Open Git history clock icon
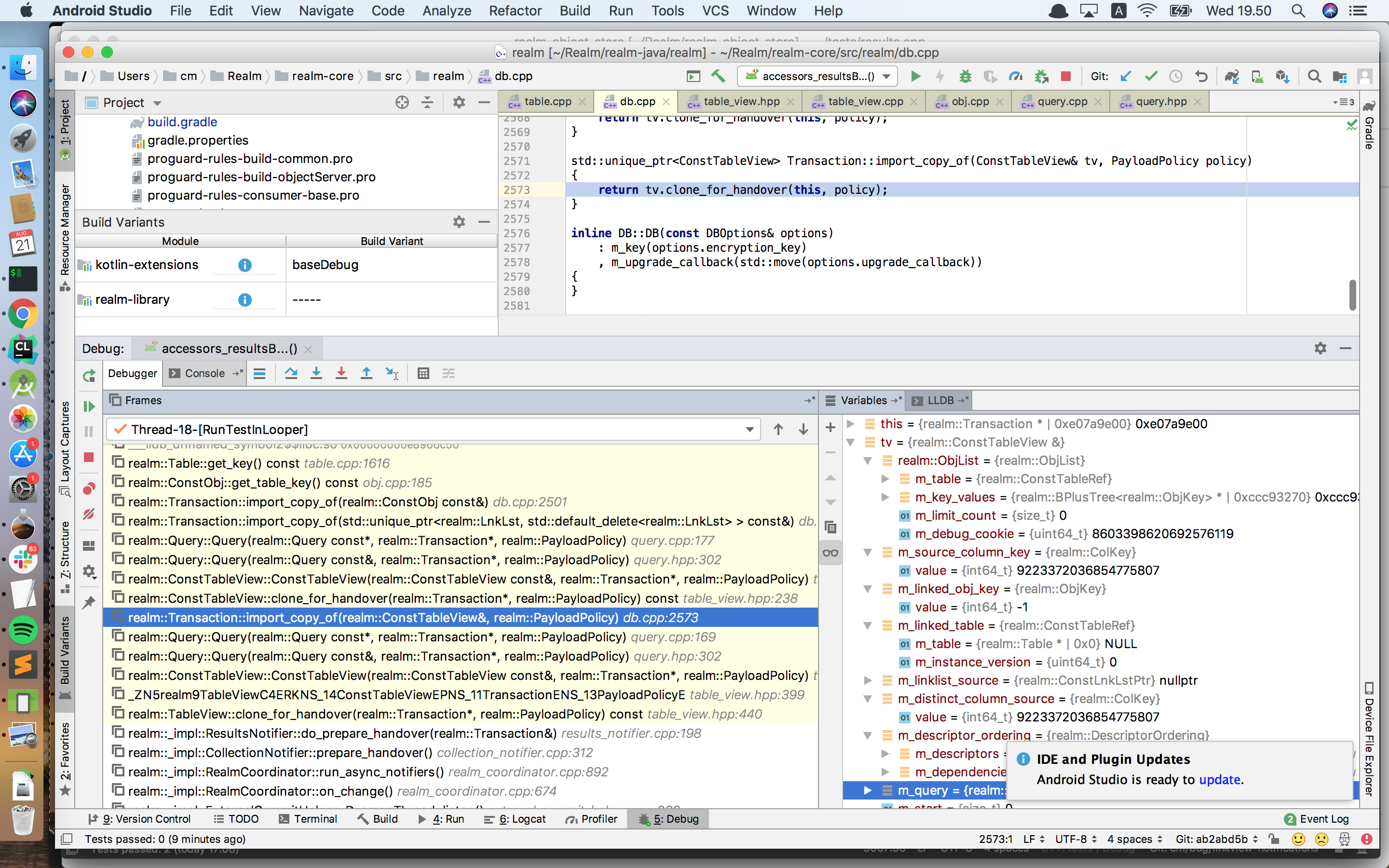Image resolution: width=1389 pixels, height=868 pixels. pos(1175,76)
